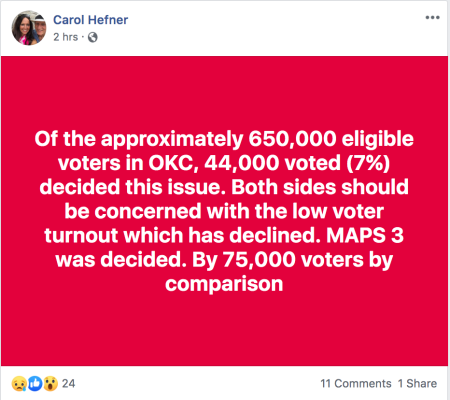The image size is (450, 400).
Task: Click the OKC, text in the post
Action: click(x=173, y=163)
